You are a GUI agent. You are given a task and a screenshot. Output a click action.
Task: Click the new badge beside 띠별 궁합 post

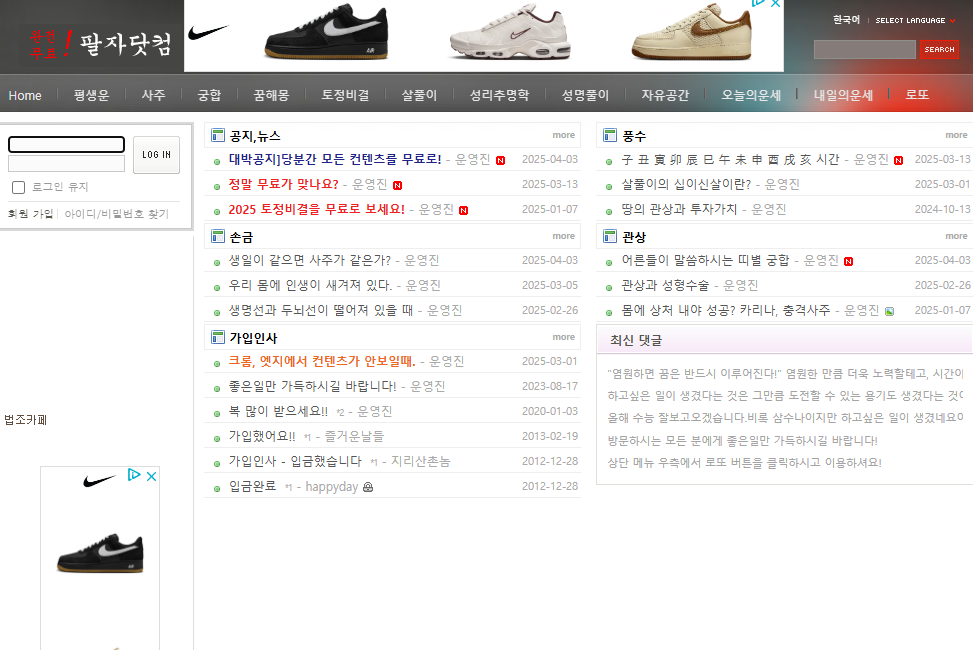point(848,261)
